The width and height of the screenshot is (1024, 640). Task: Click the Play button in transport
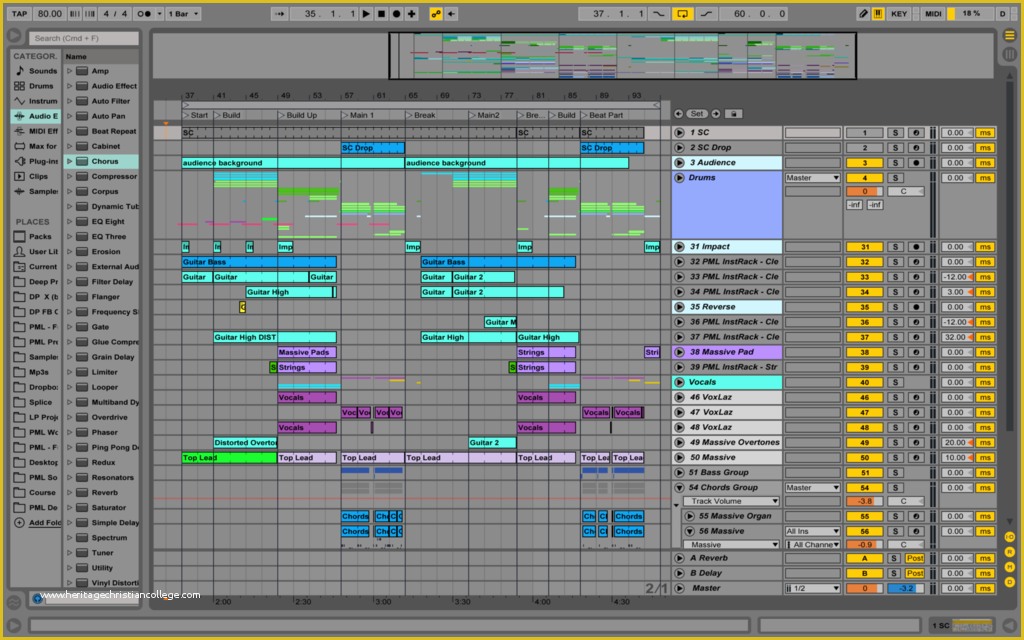[x=366, y=14]
